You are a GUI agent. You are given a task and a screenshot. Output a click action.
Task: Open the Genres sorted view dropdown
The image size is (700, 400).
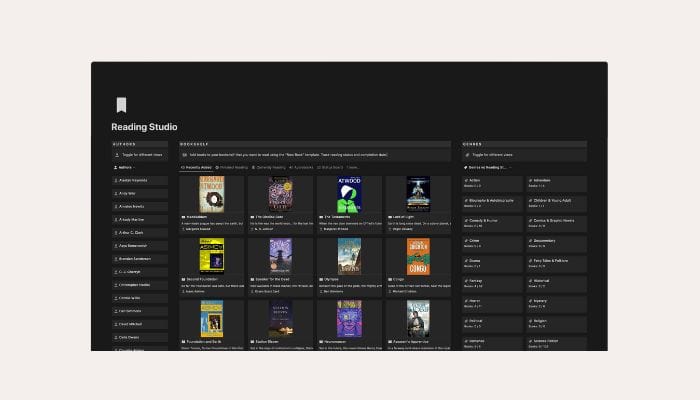tap(488, 168)
